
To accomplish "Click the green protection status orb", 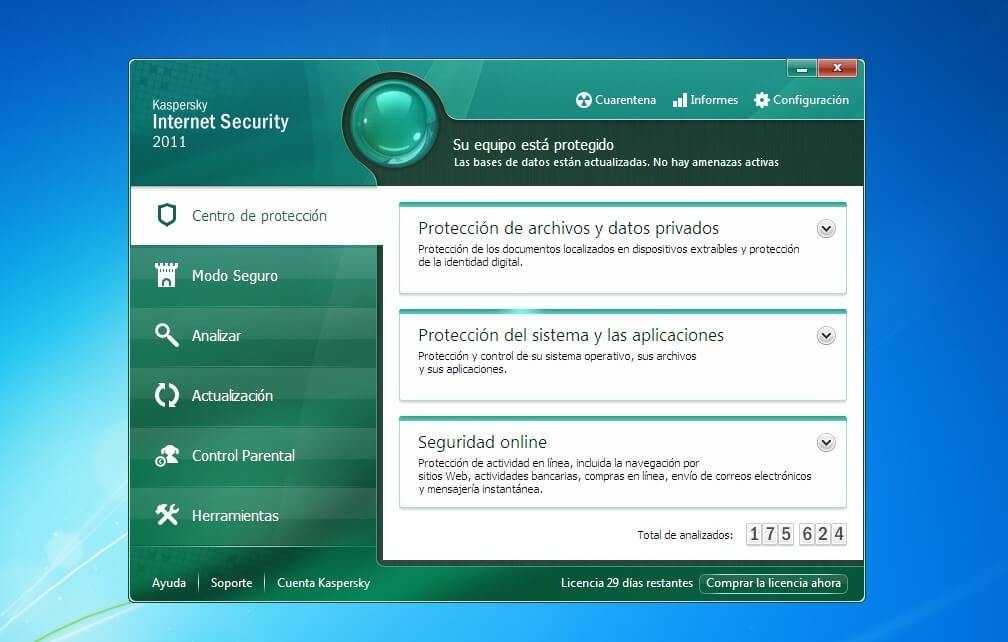I will 393,123.
